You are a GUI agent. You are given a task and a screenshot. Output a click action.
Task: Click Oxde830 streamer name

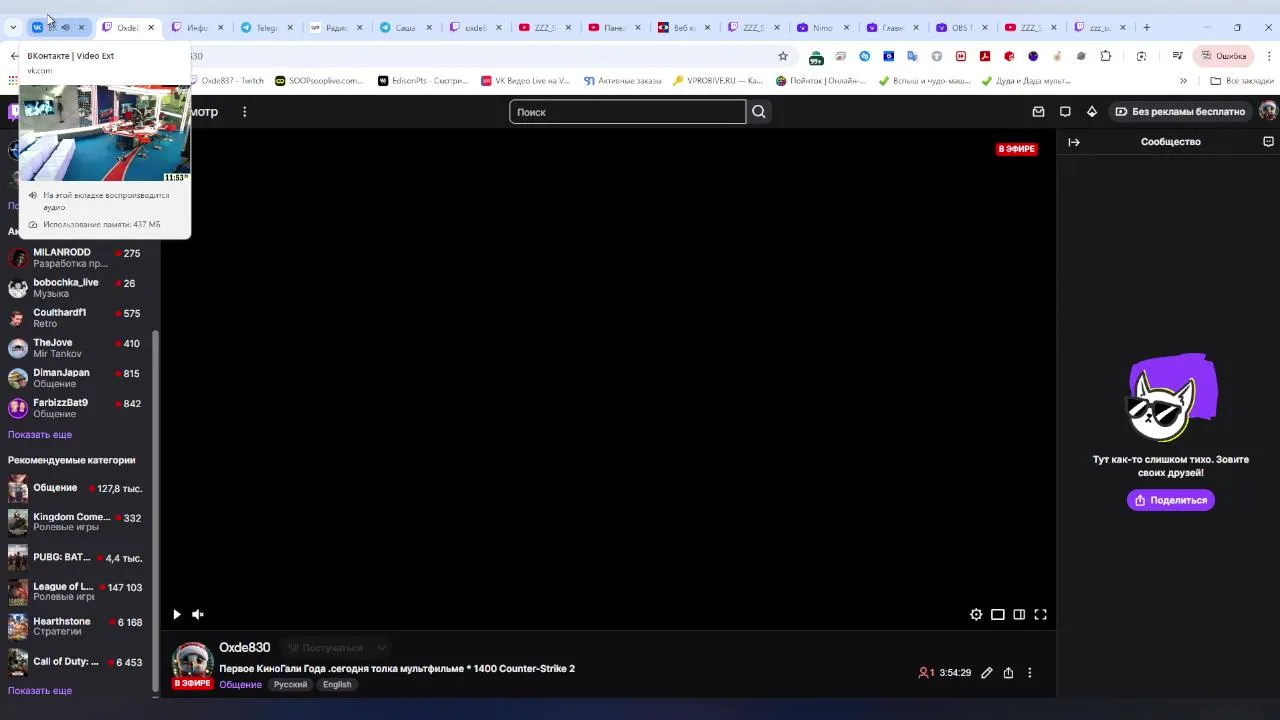[x=245, y=648]
